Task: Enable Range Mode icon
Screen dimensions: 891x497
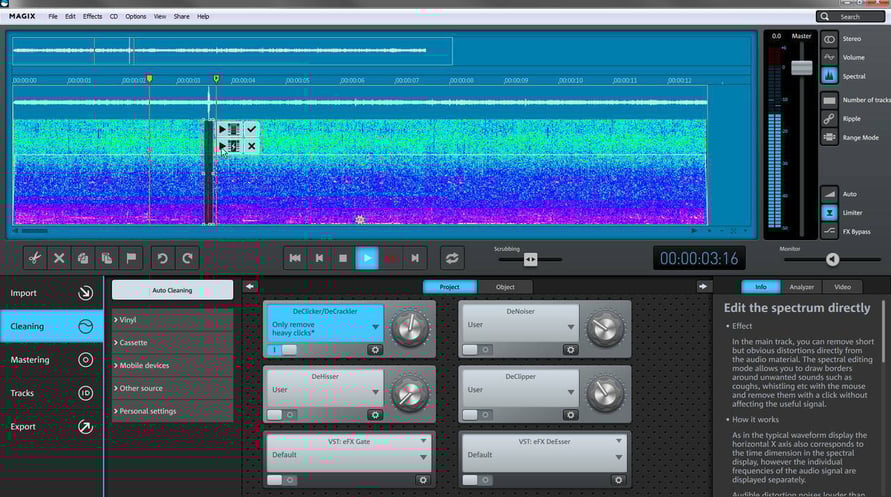Action: coord(829,137)
